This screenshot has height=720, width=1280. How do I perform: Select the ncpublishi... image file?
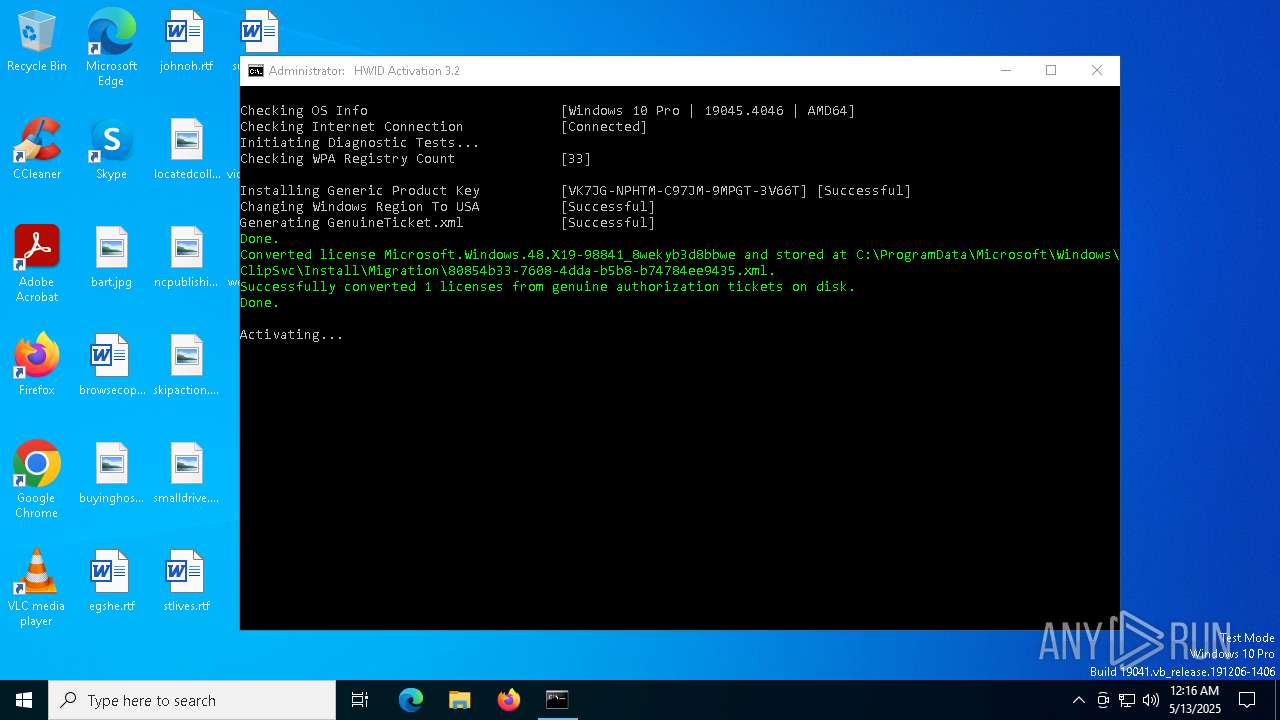[x=186, y=258]
